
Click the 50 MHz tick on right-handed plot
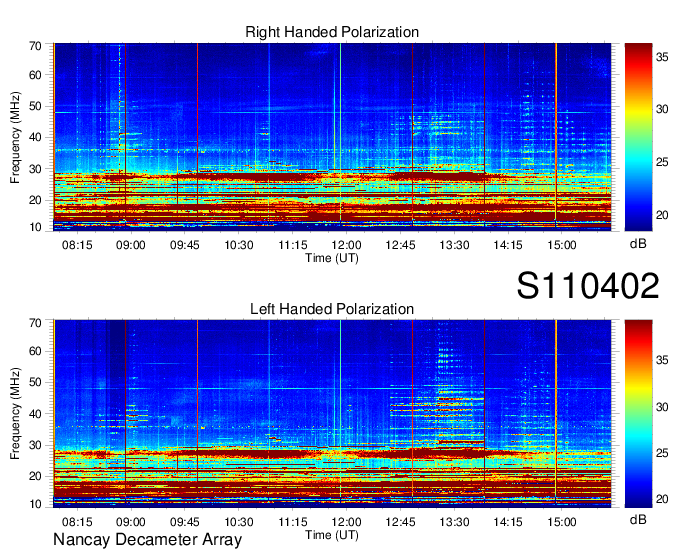click(35, 107)
